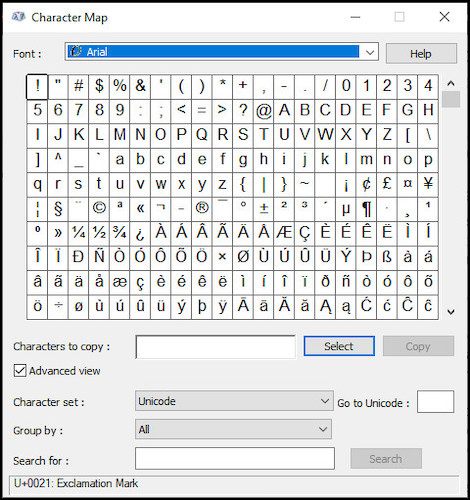The height and width of the screenshot is (500, 470).
Task: Click in the Search for text field
Action: pyautogui.click(x=235, y=459)
